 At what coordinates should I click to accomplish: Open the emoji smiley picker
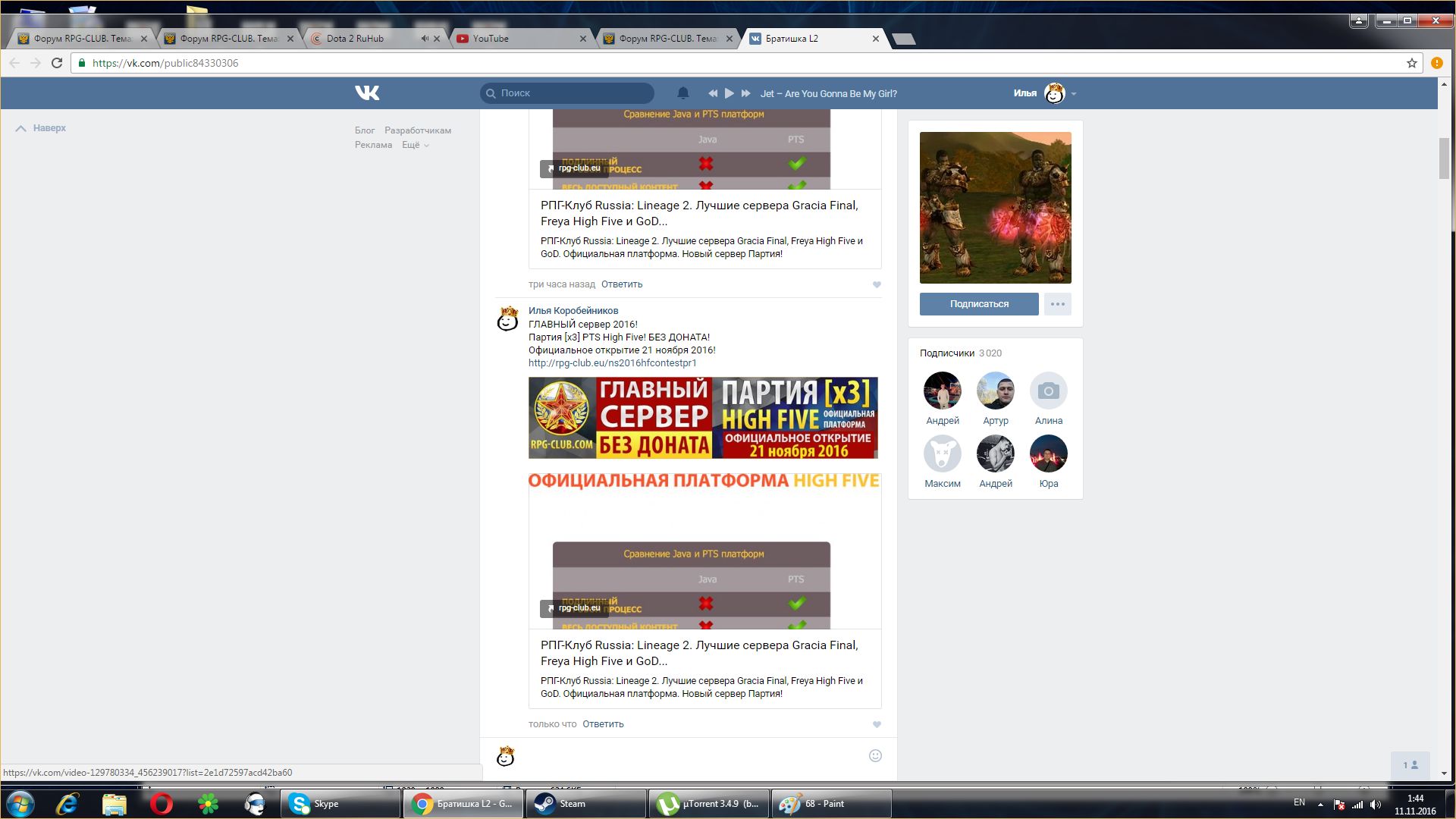(x=875, y=755)
